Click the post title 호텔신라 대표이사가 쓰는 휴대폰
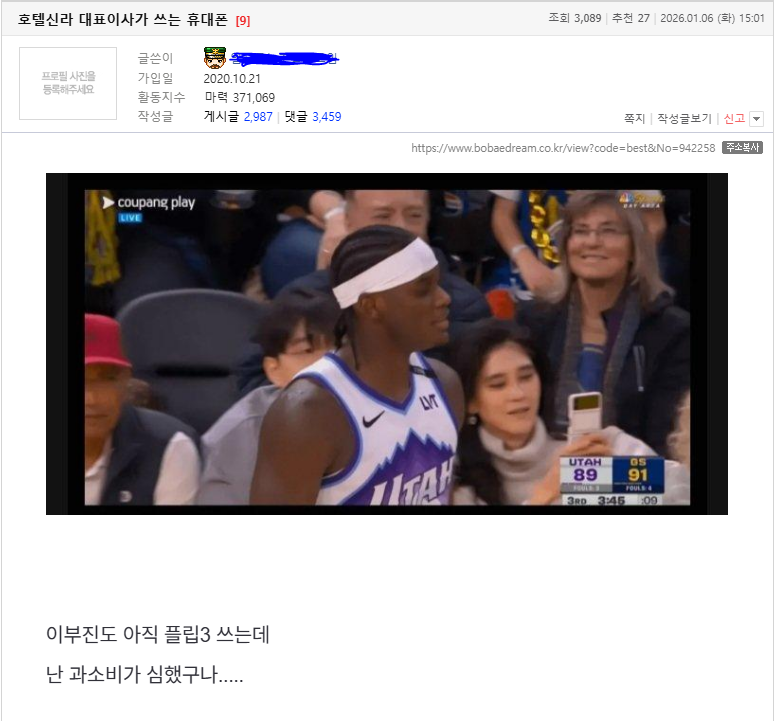Screen dimensions: 777x721 [122, 20]
